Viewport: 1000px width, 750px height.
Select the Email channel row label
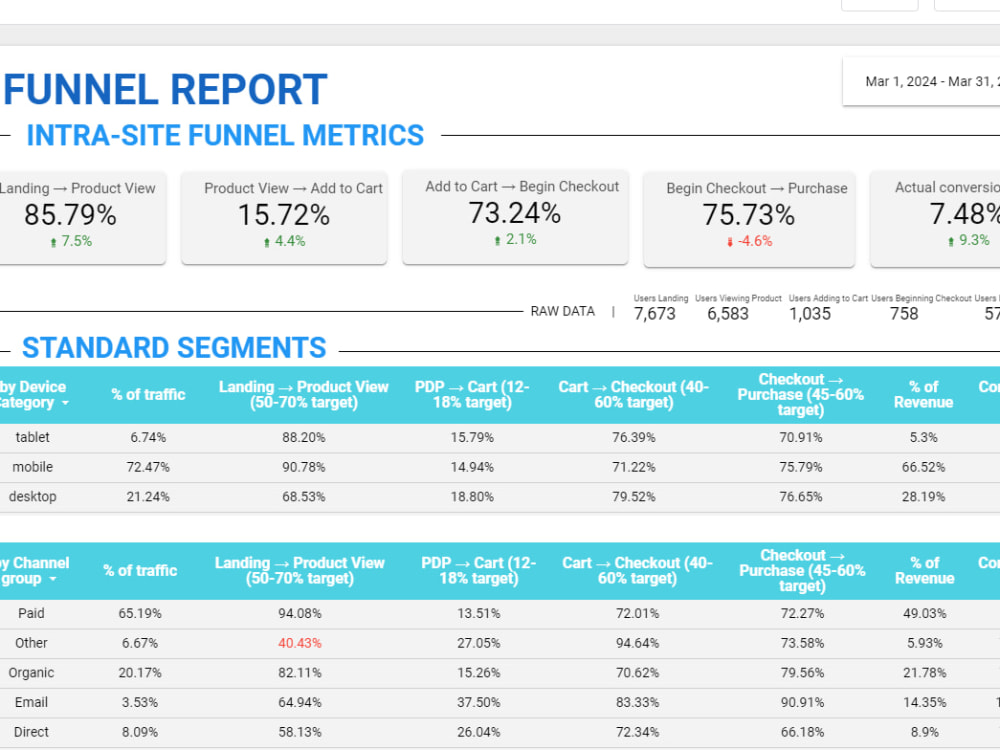coord(31,702)
